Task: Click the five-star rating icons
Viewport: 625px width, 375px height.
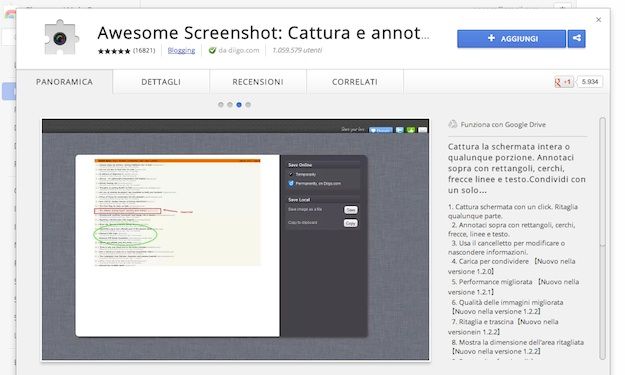Action: 114,51
